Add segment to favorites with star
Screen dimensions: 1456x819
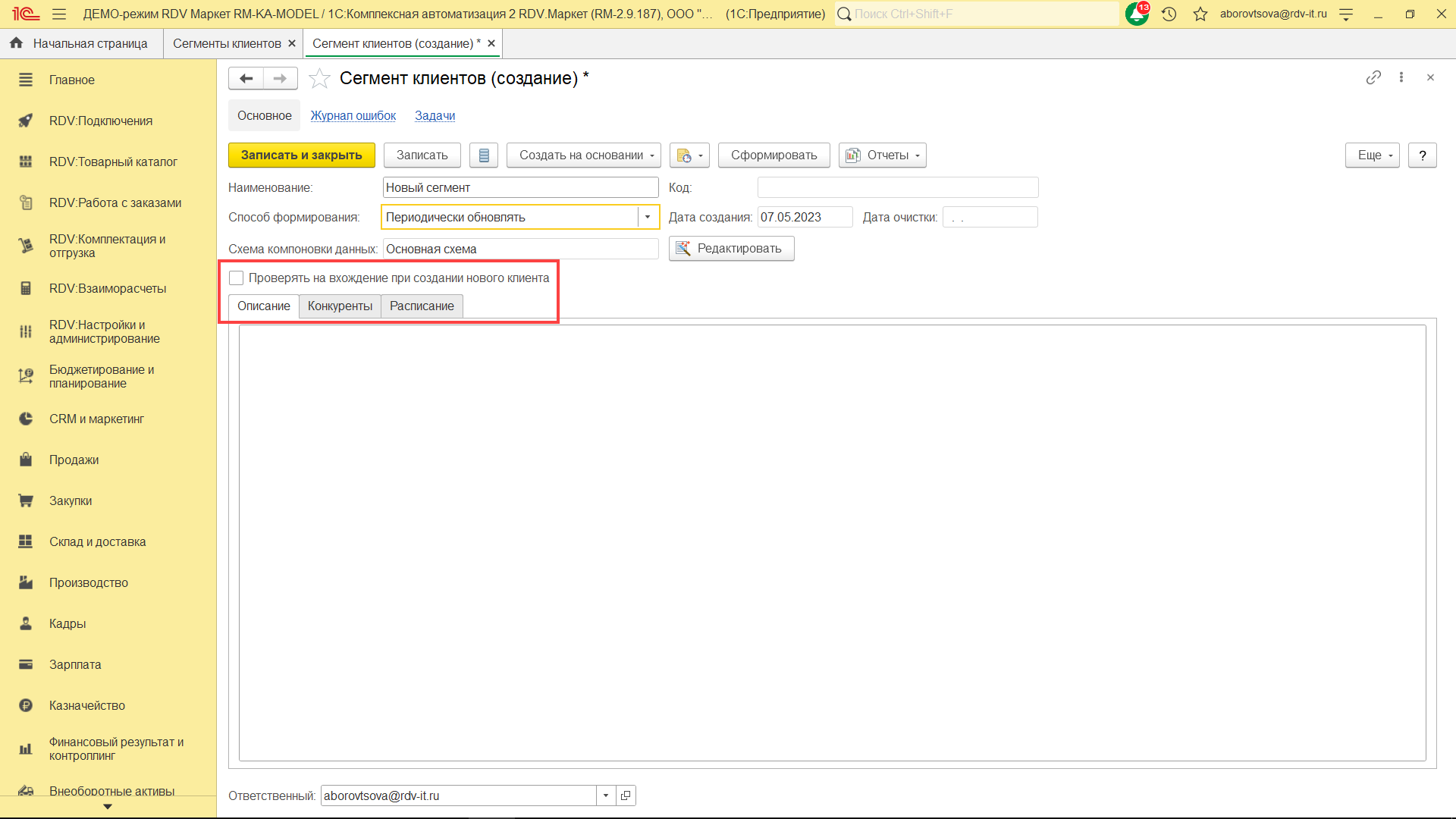tap(319, 78)
